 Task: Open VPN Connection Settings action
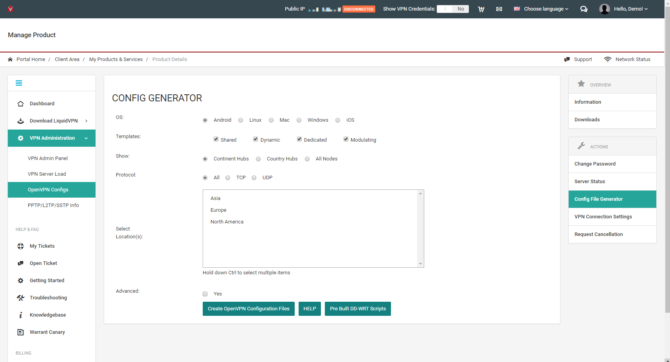coord(612,217)
